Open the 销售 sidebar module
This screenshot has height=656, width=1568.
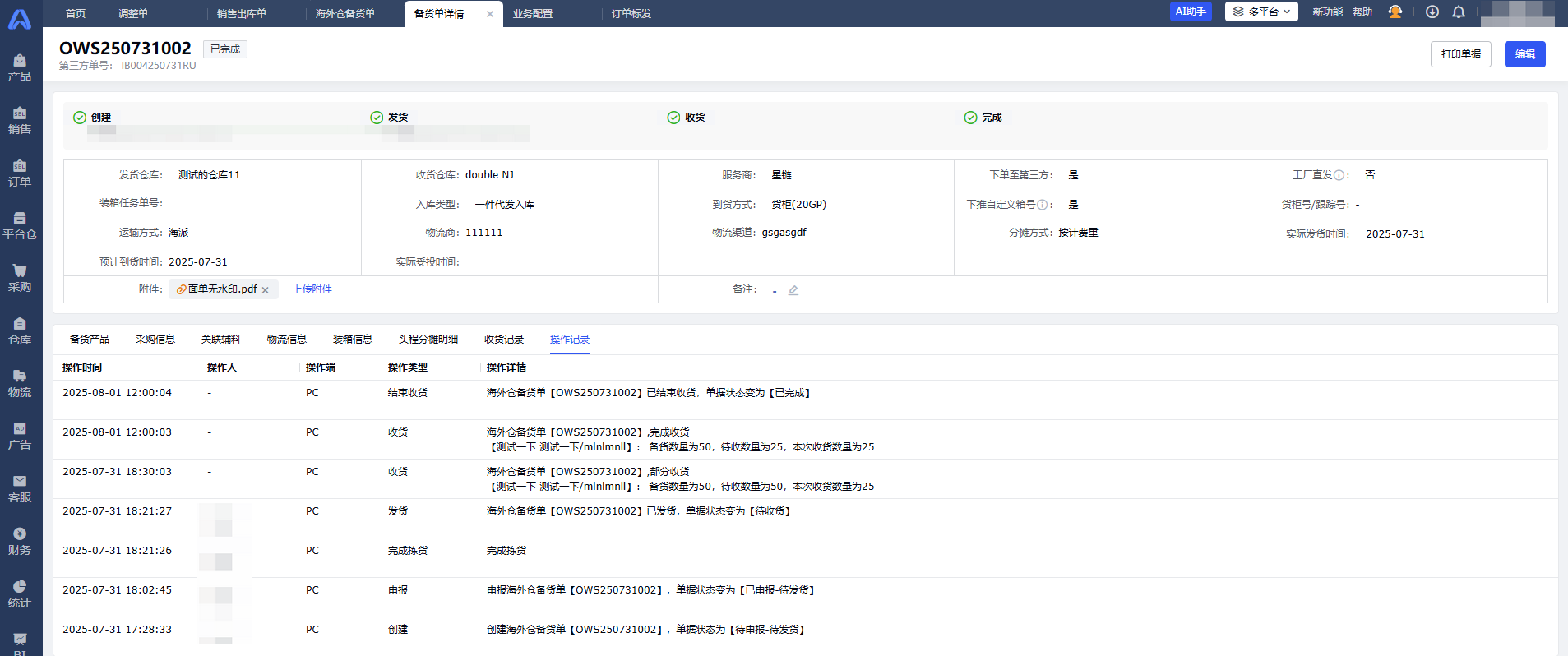[20, 120]
